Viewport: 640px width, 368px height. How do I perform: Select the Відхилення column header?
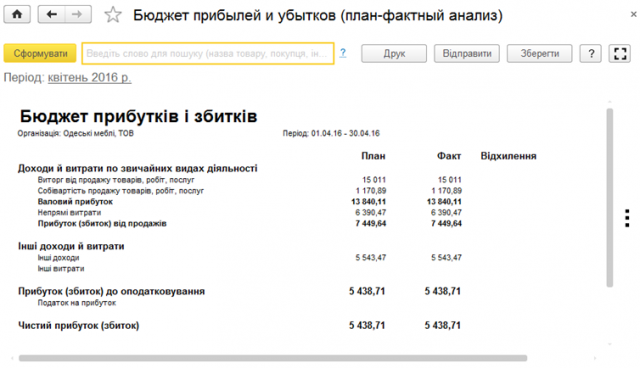508,156
